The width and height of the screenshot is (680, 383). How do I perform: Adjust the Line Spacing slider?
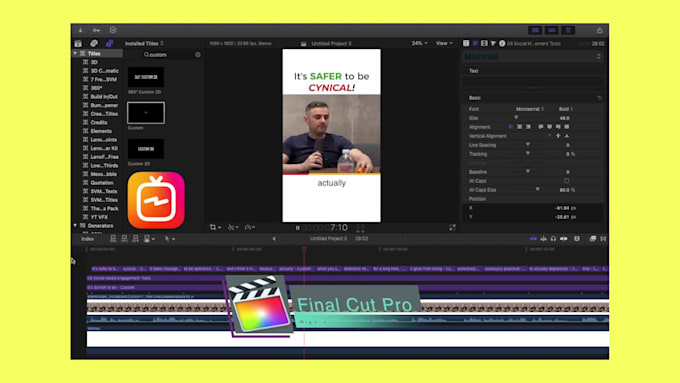coord(528,145)
